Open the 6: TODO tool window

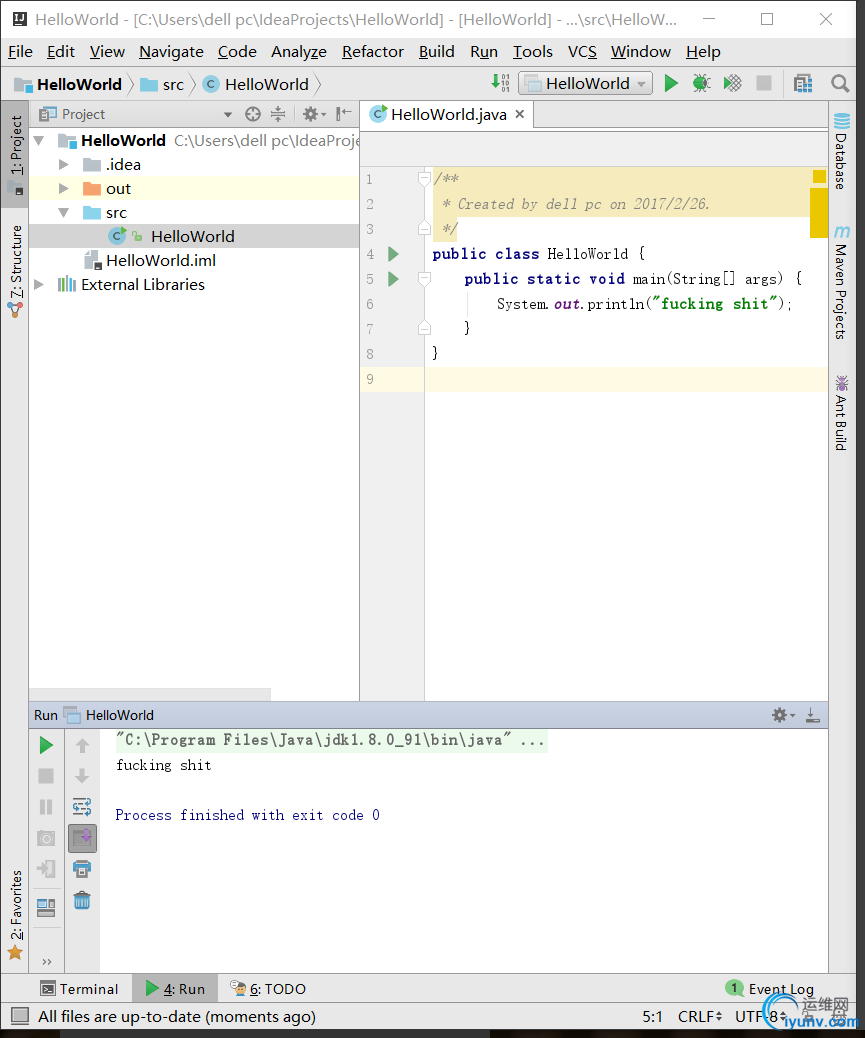point(268,988)
